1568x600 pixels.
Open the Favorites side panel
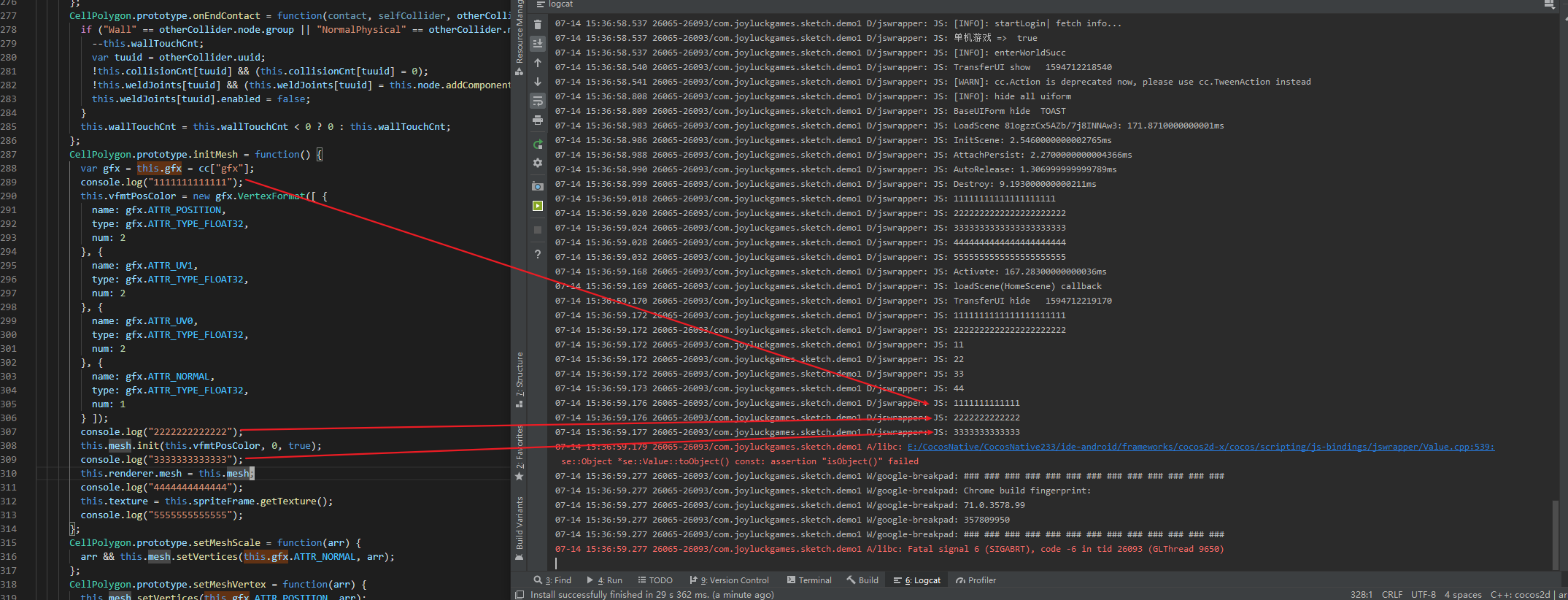[520, 453]
